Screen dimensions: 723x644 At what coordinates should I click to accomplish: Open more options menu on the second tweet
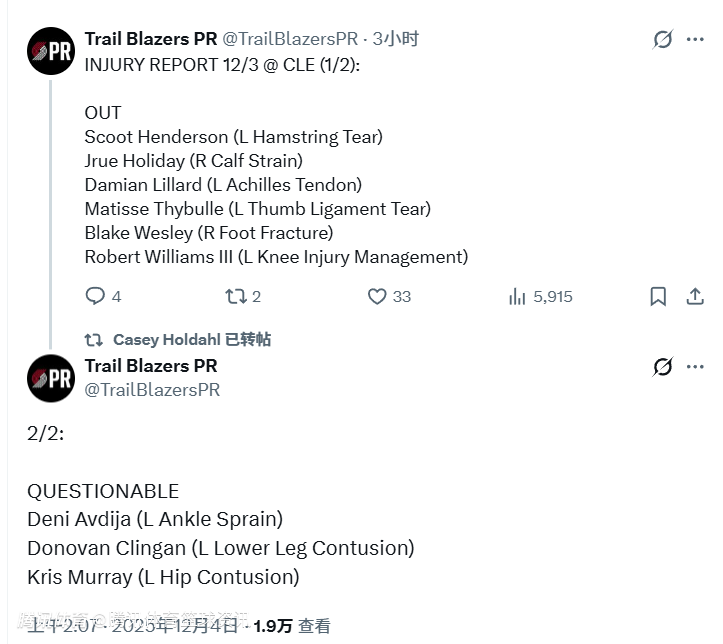click(x=695, y=367)
